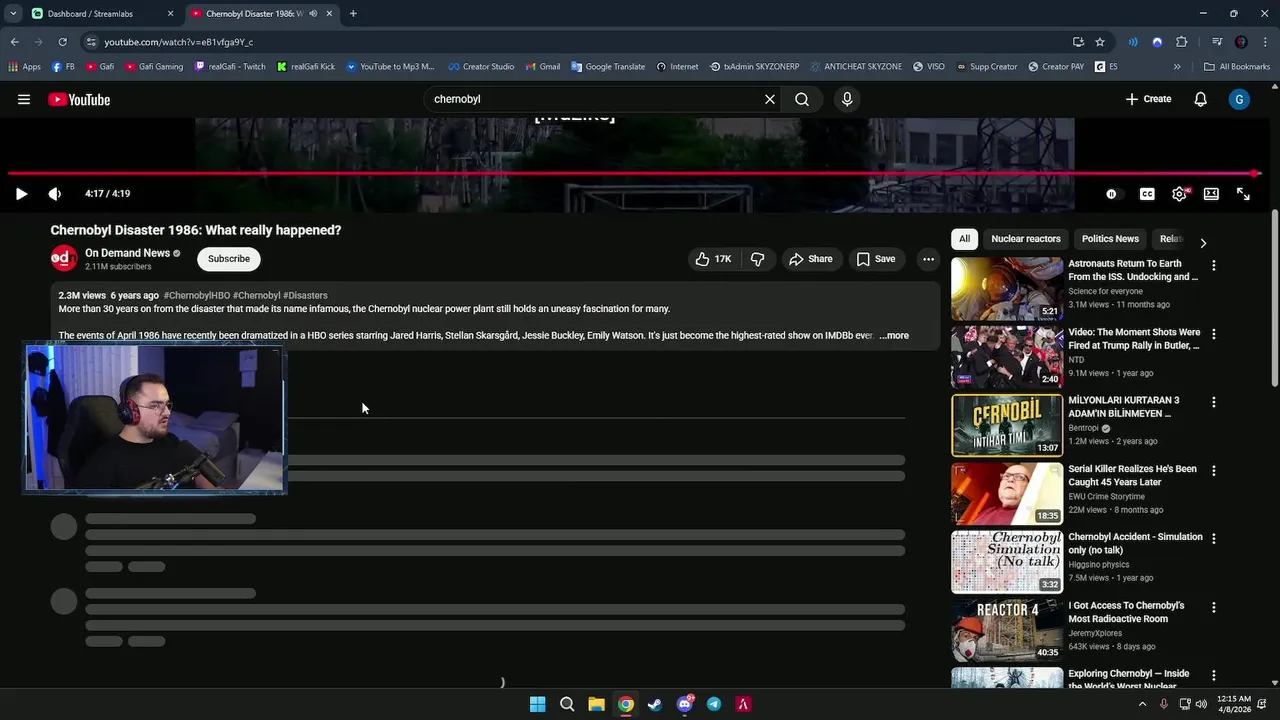This screenshot has height=720, width=1280.
Task: Subscribe to On Demand News
Action: click(229, 259)
